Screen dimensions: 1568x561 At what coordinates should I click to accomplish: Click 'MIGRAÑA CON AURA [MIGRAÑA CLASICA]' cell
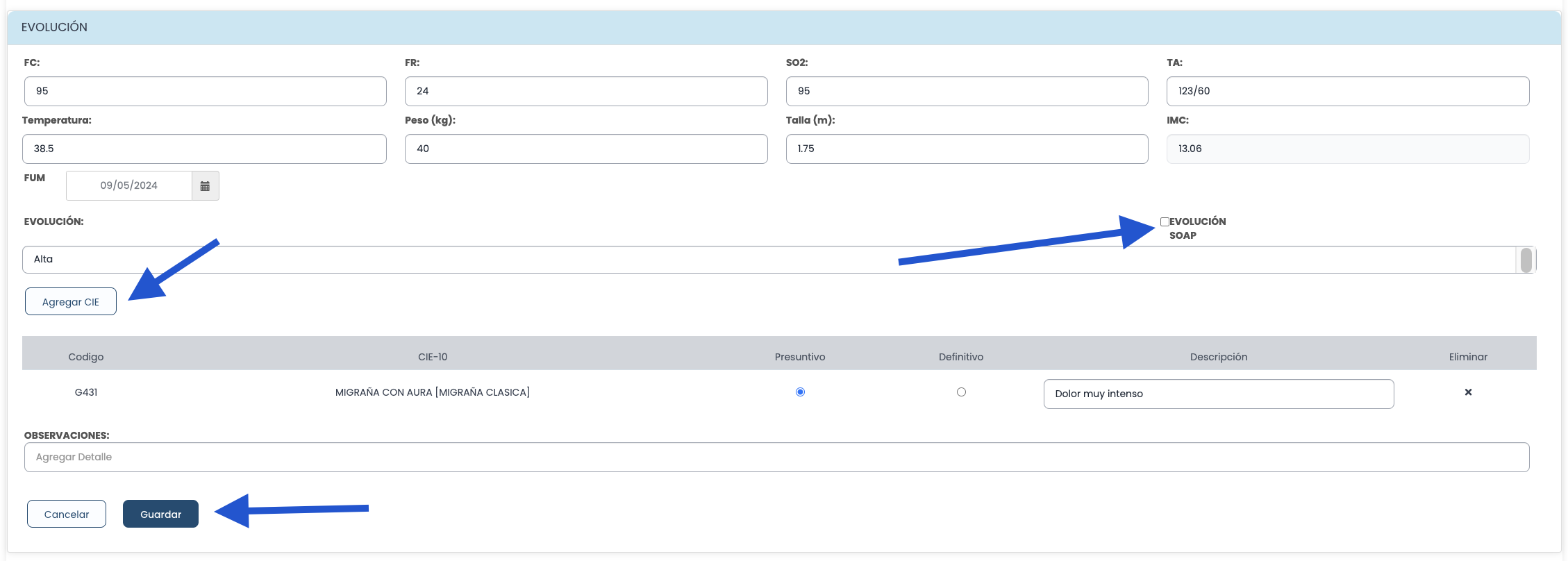point(433,392)
